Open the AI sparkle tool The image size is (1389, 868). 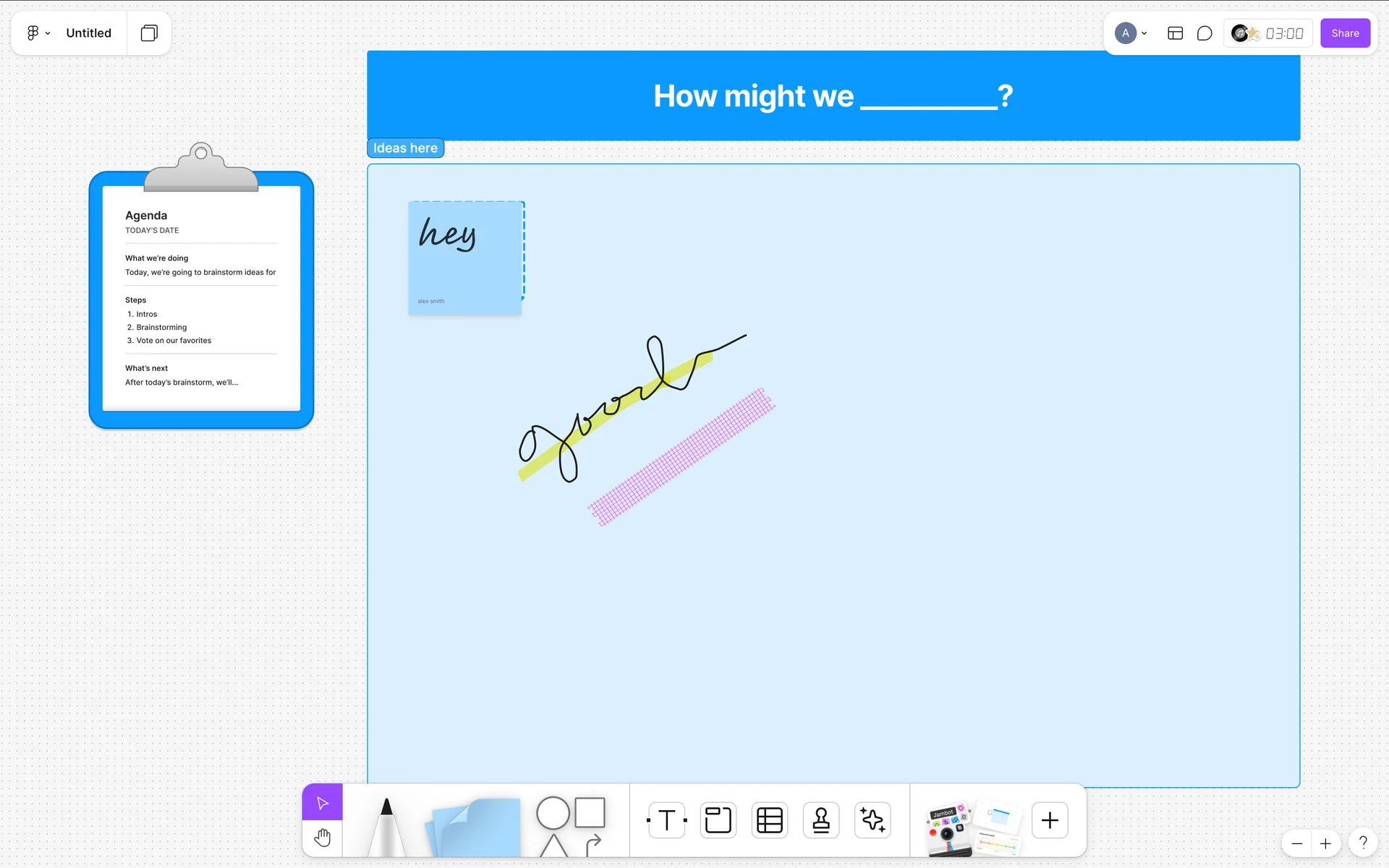point(872,820)
